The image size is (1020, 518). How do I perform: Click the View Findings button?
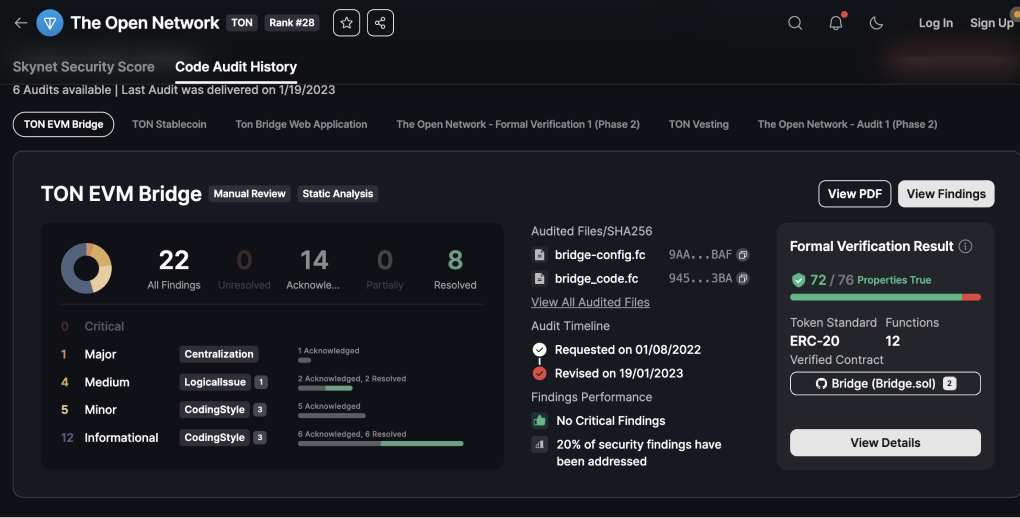[x=946, y=194]
